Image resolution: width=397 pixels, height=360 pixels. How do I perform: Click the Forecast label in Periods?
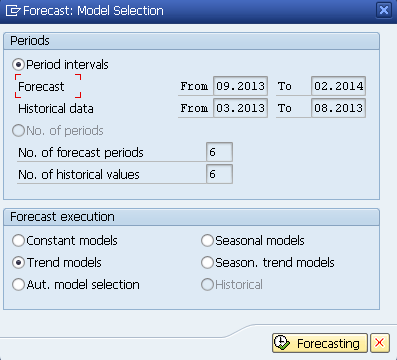coord(41,87)
